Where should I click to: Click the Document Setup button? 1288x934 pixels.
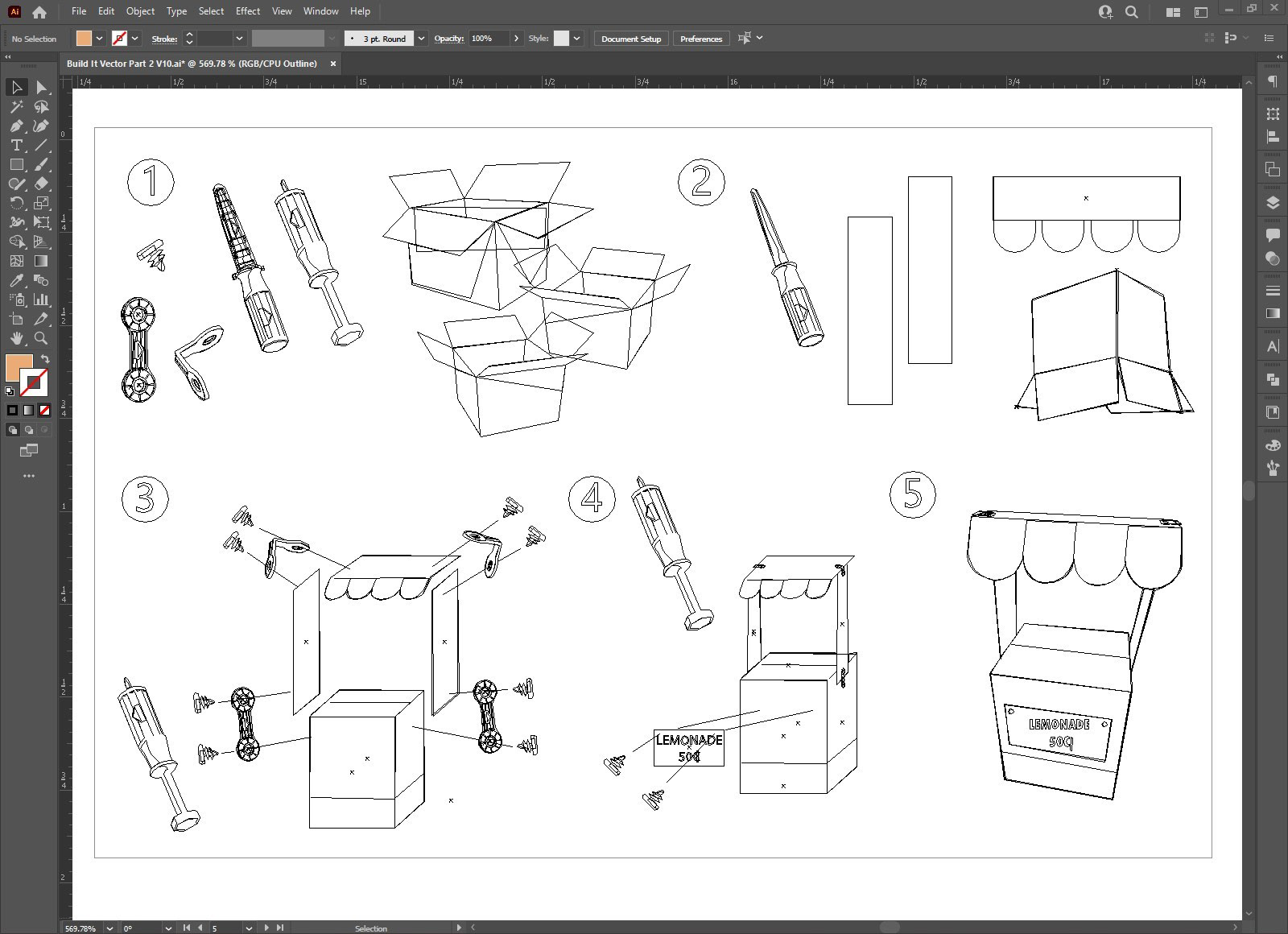[x=631, y=39]
